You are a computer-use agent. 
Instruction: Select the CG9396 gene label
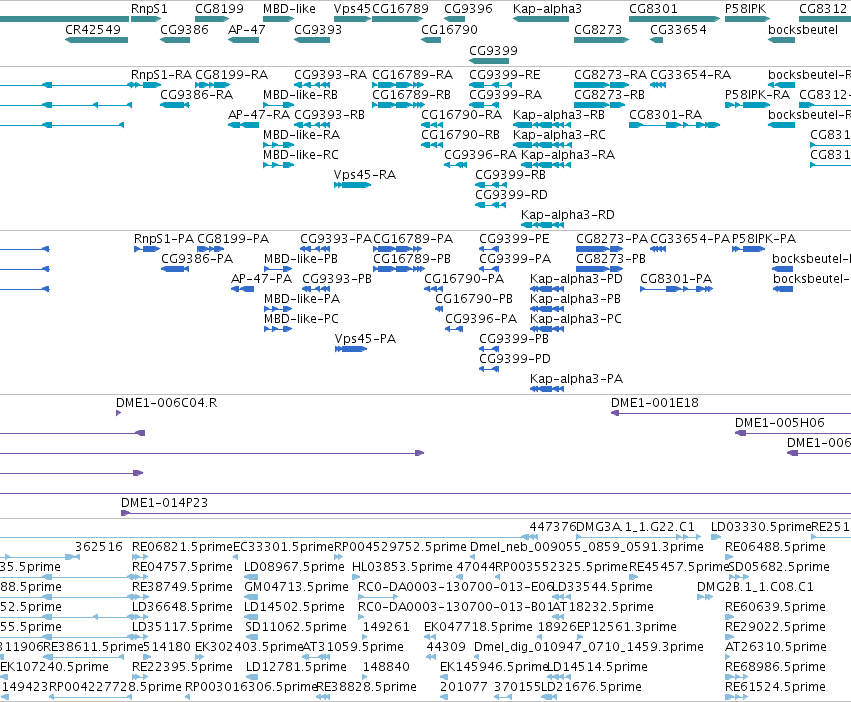[x=468, y=9]
